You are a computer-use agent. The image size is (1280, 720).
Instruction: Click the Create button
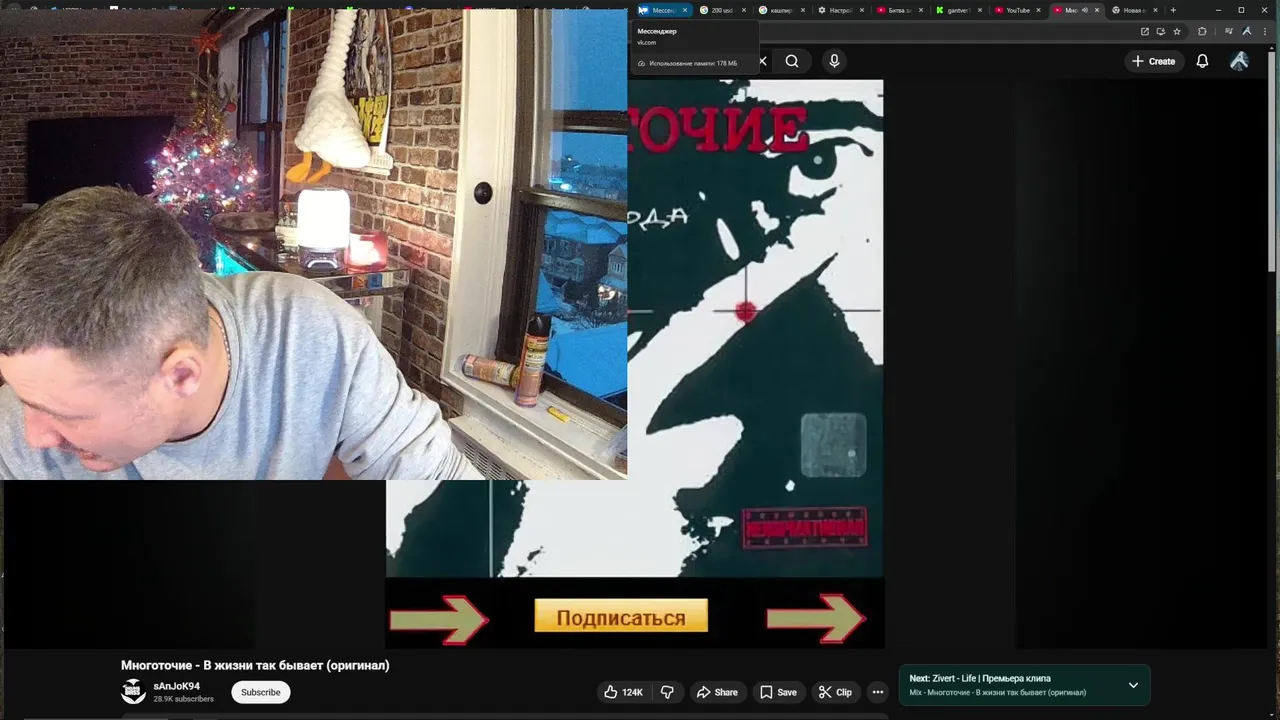click(x=1153, y=61)
